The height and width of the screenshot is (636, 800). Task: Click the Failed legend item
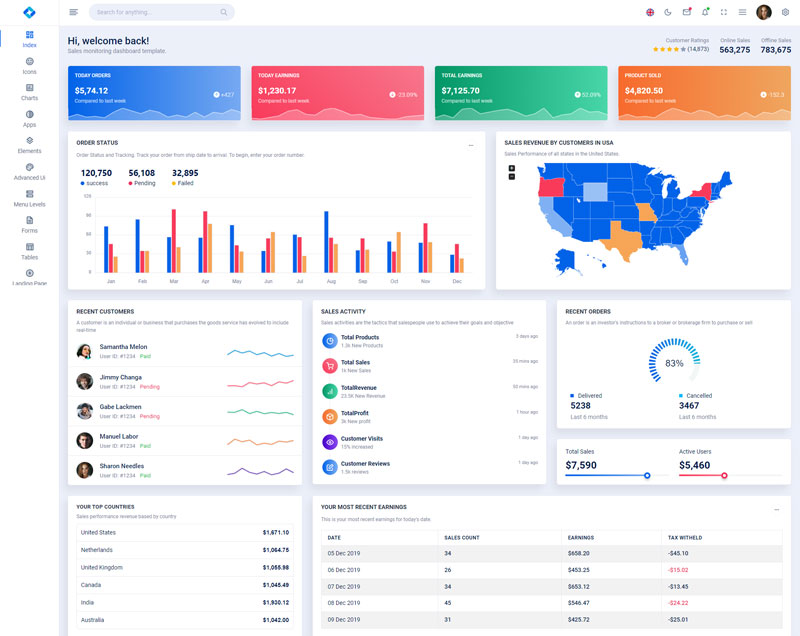(x=185, y=184)
